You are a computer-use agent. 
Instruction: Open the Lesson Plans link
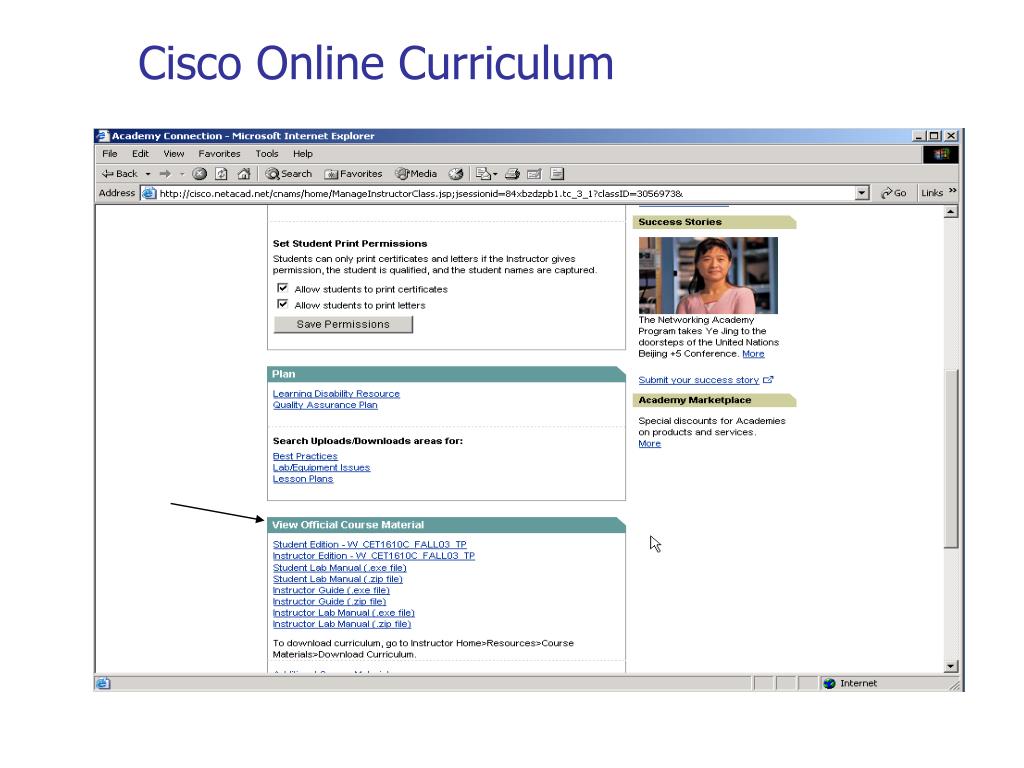tap(303, 479)
